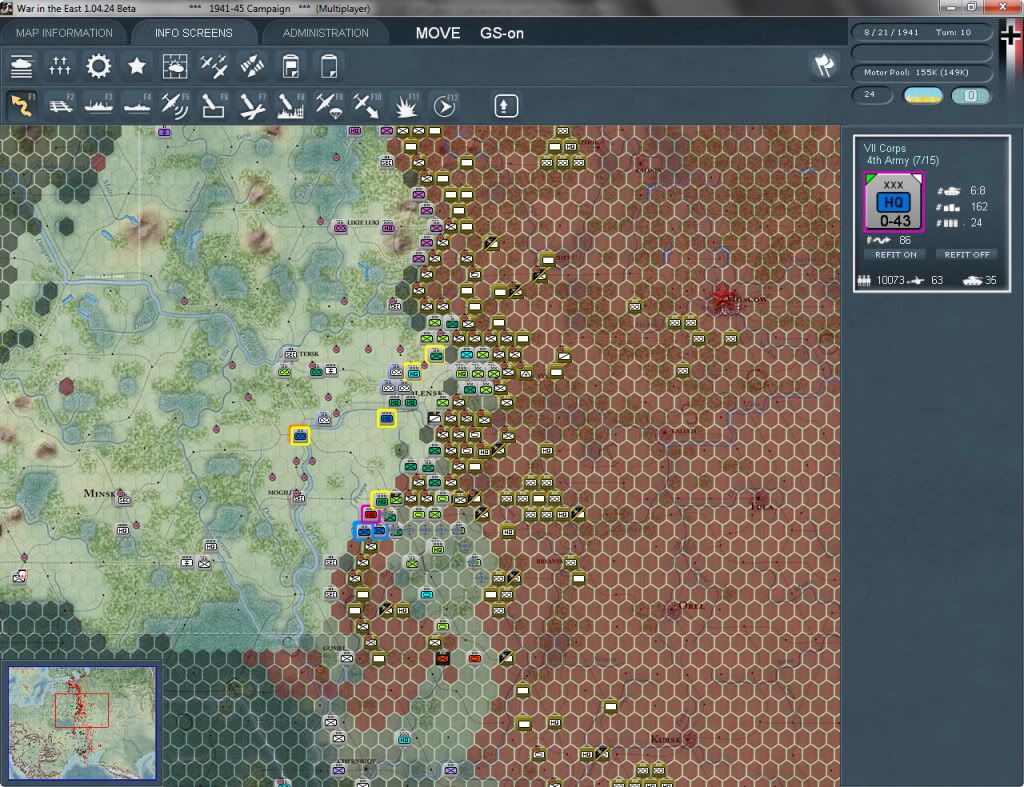1024x787 pixels.
Task: Select the F4 amphibious transport mode
Action: click(137, 105)
